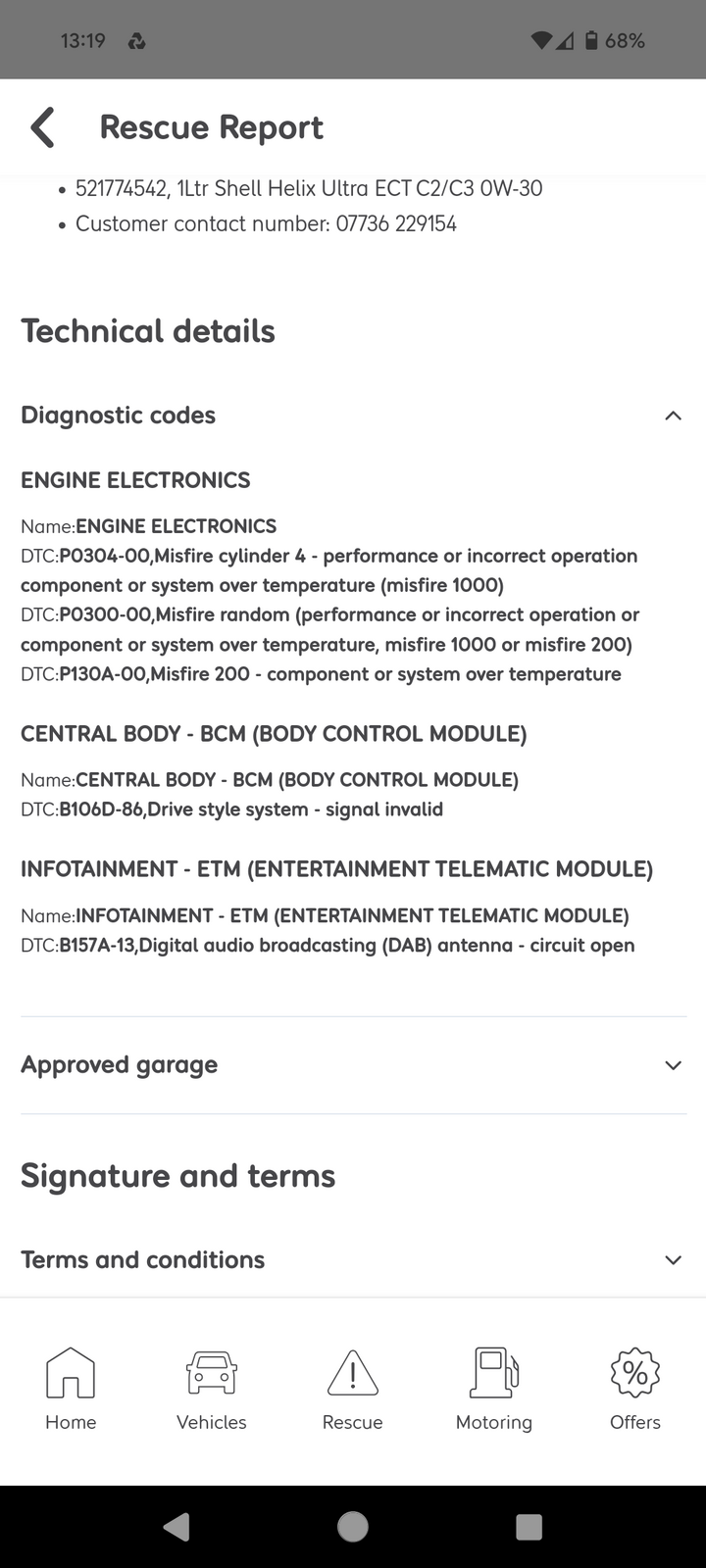
Task: Tap the Approved garage heading
Action: pos(120,1065)
